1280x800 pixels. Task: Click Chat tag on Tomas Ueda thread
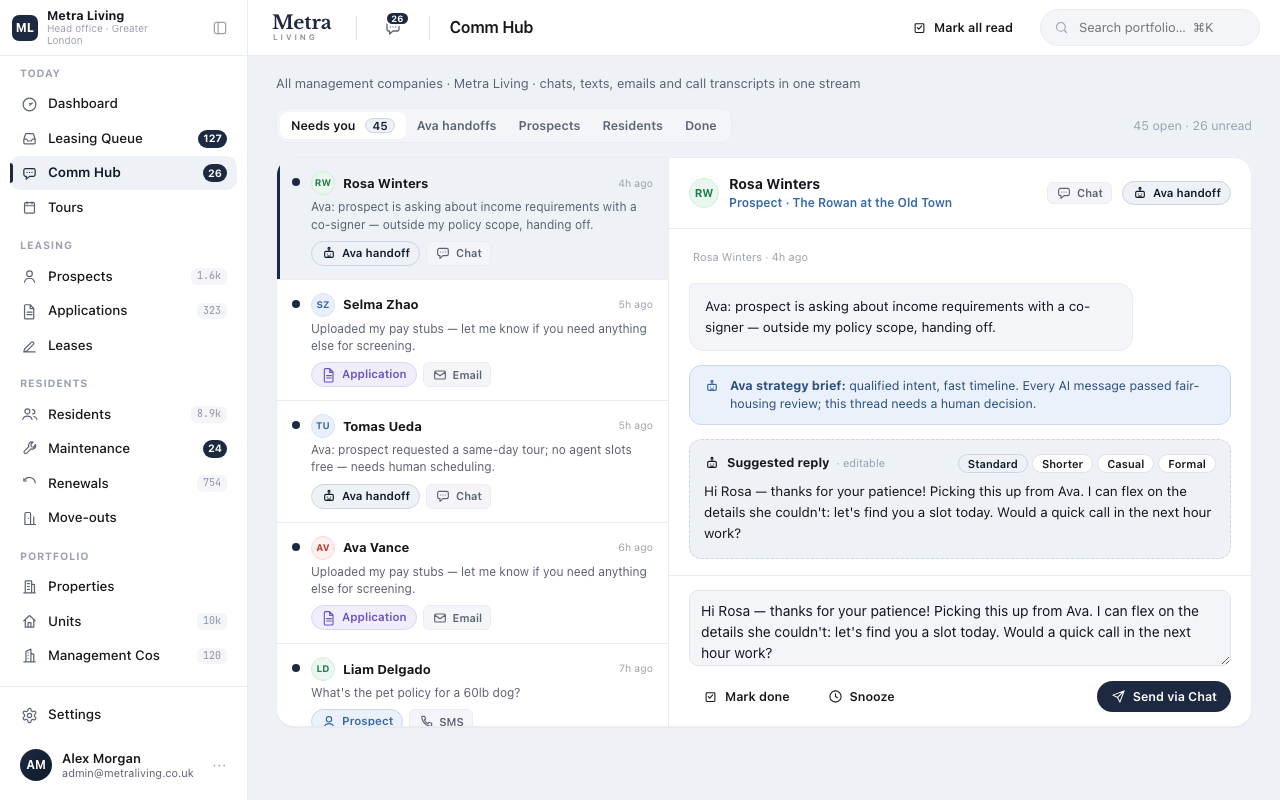(x=458, y=497)
